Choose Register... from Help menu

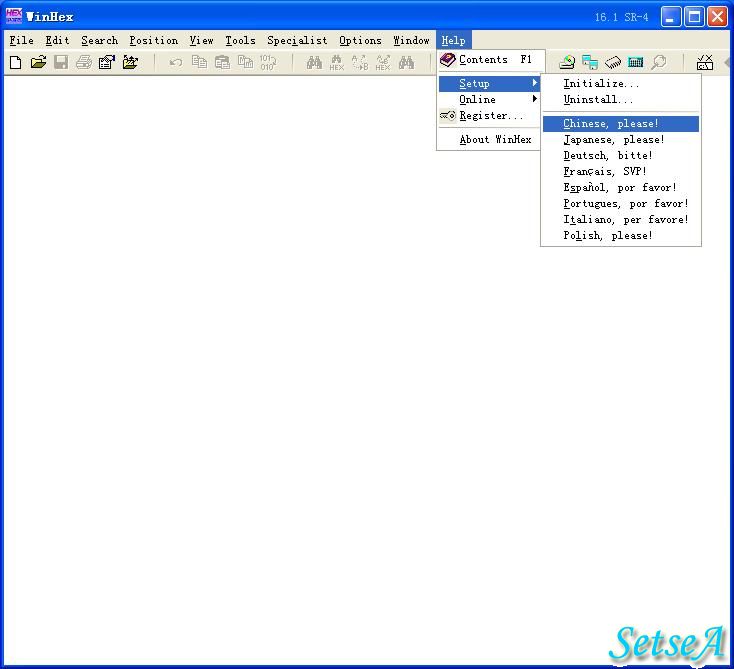tap(489, 116)
